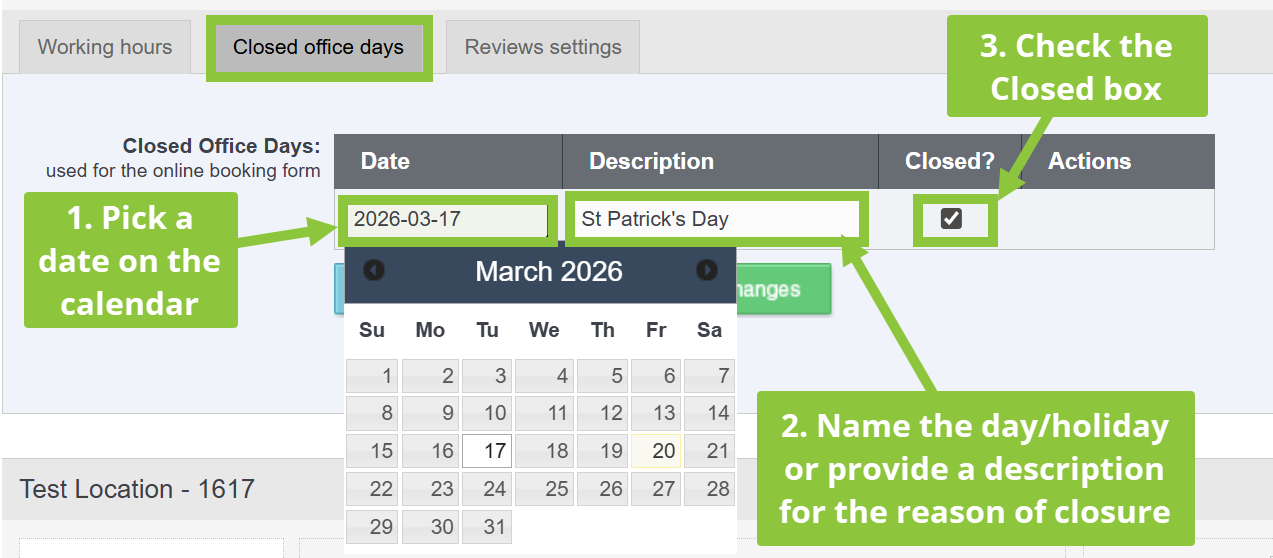
Task: Pick March 1 on the calendar
Action: (372, 377)
